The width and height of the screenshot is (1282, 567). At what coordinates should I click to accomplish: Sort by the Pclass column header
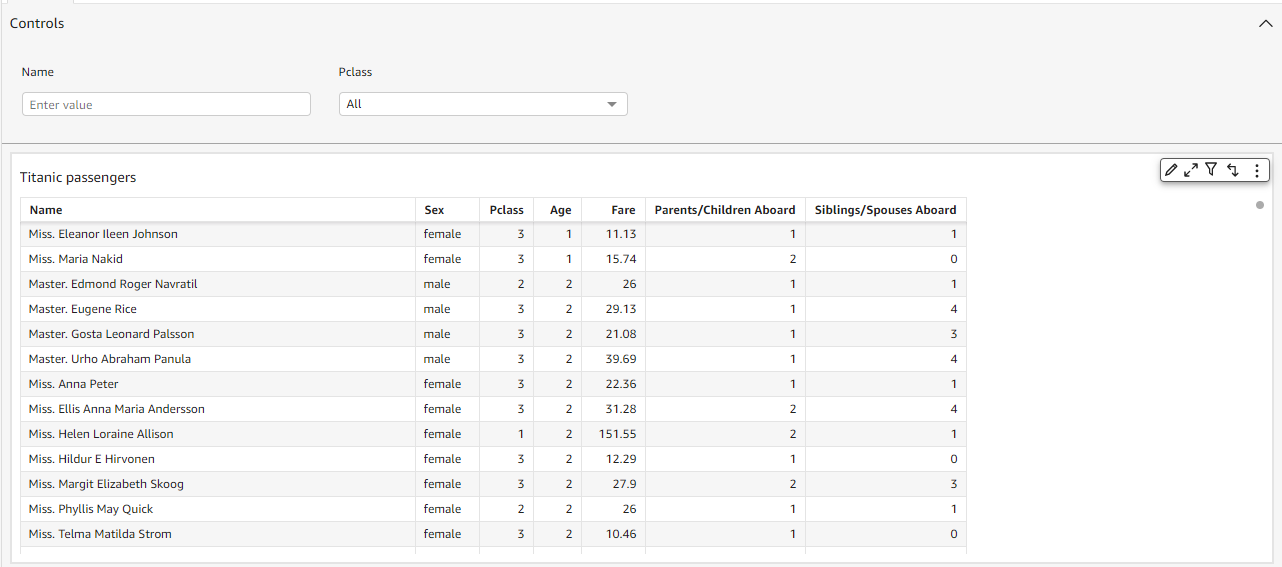pyautogui.click(x=506, y=210)
